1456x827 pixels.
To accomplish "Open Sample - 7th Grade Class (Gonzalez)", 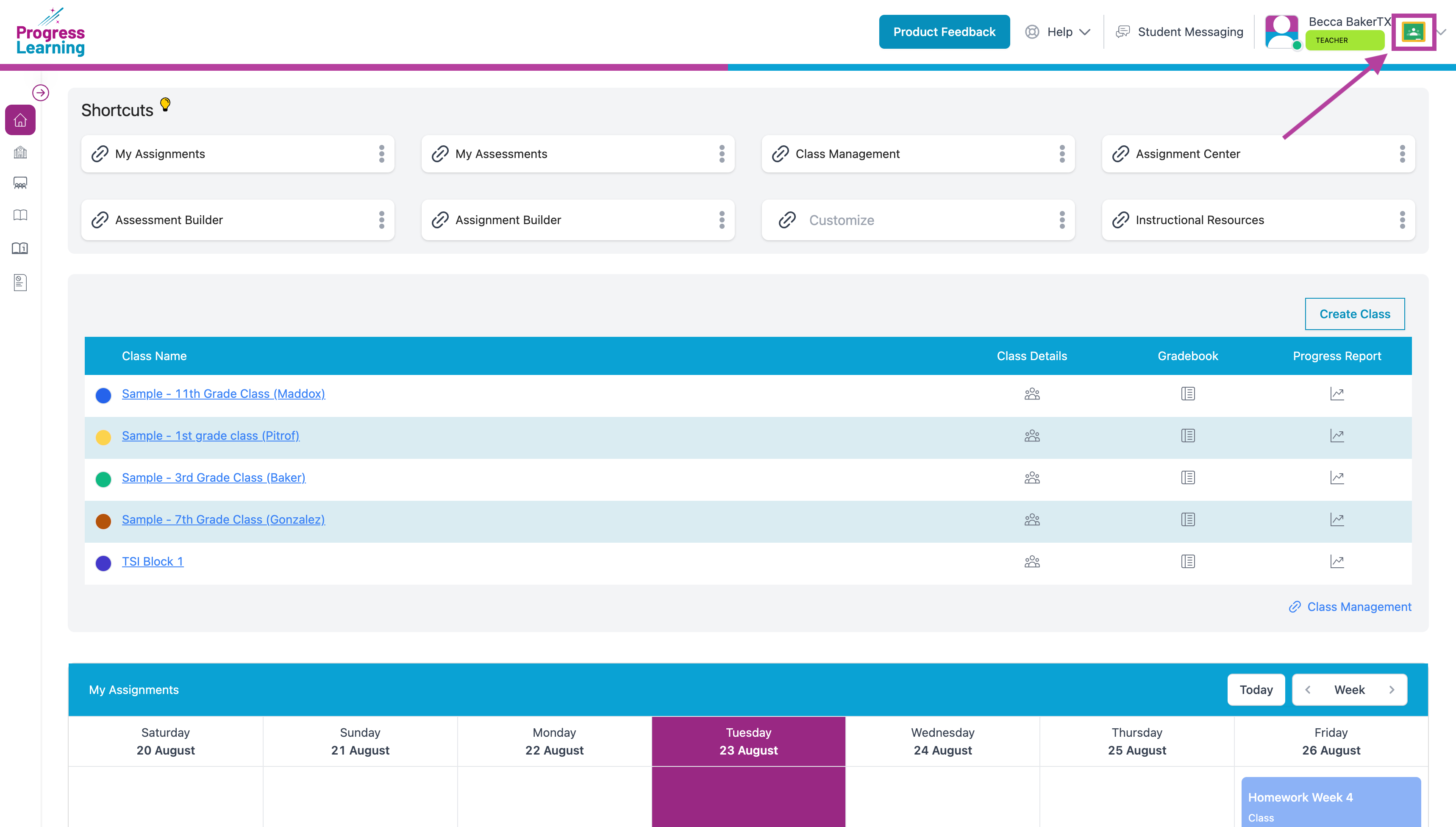I will tap(223, 520).
